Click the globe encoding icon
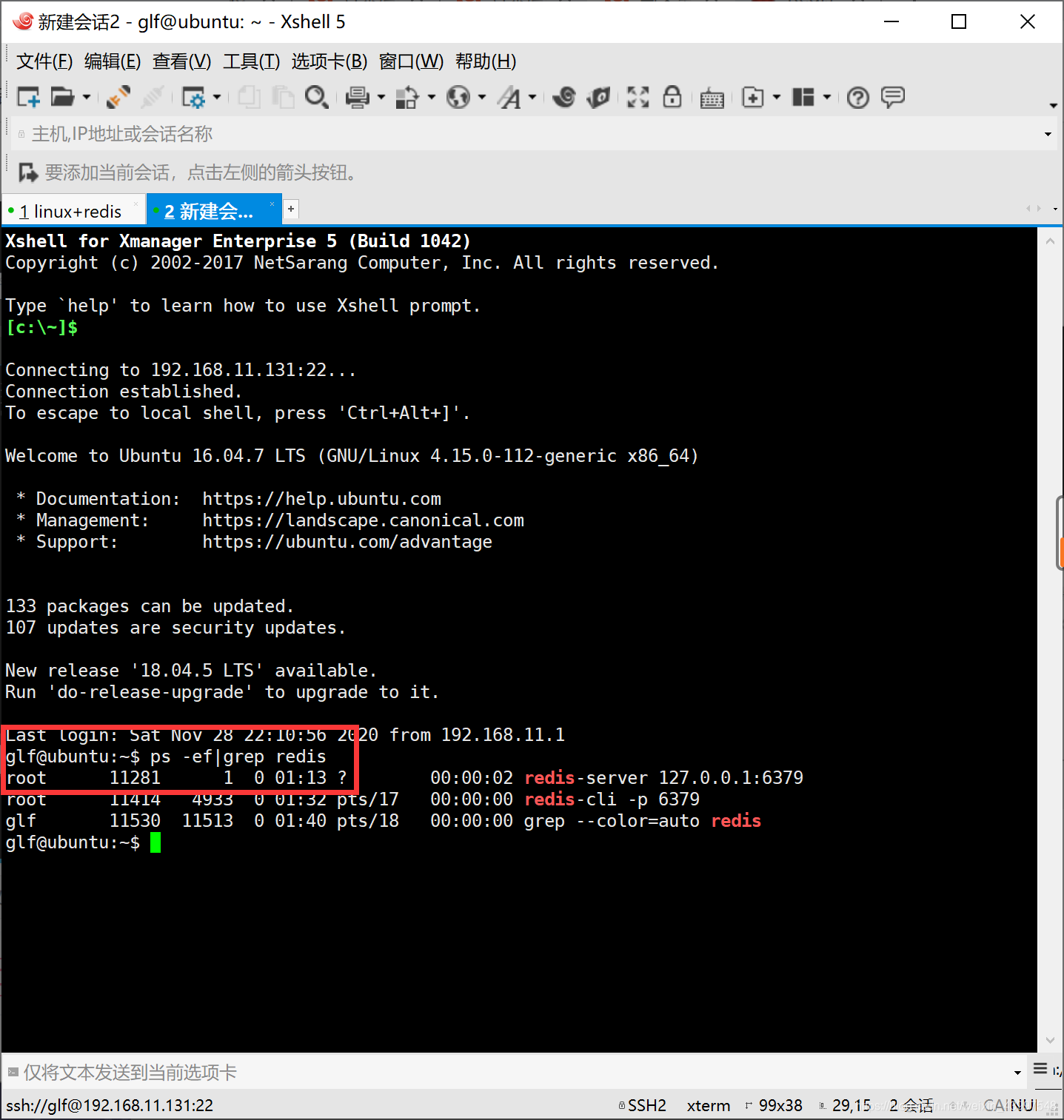 tap(458, 97)
